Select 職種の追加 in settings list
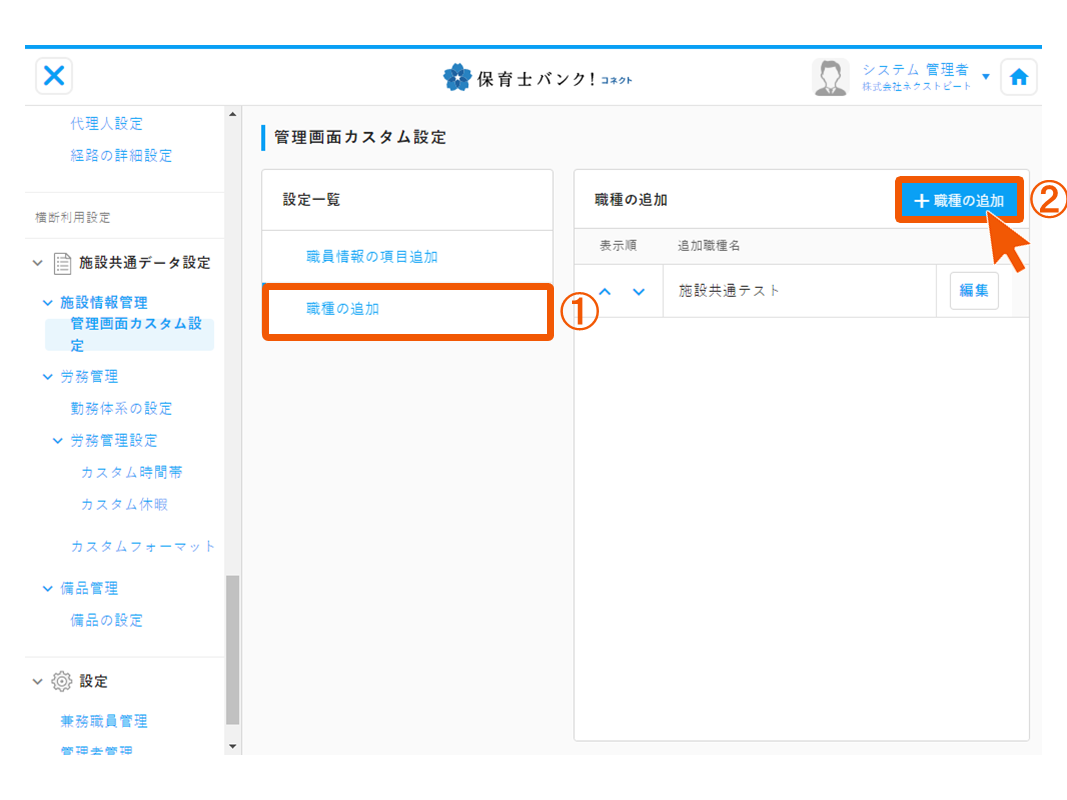Screen dimensions: 1067x800 click(x=343, y=309)
